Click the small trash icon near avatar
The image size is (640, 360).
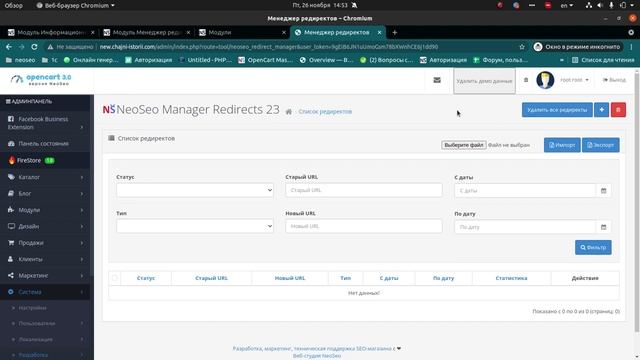[x=526, y=80]
